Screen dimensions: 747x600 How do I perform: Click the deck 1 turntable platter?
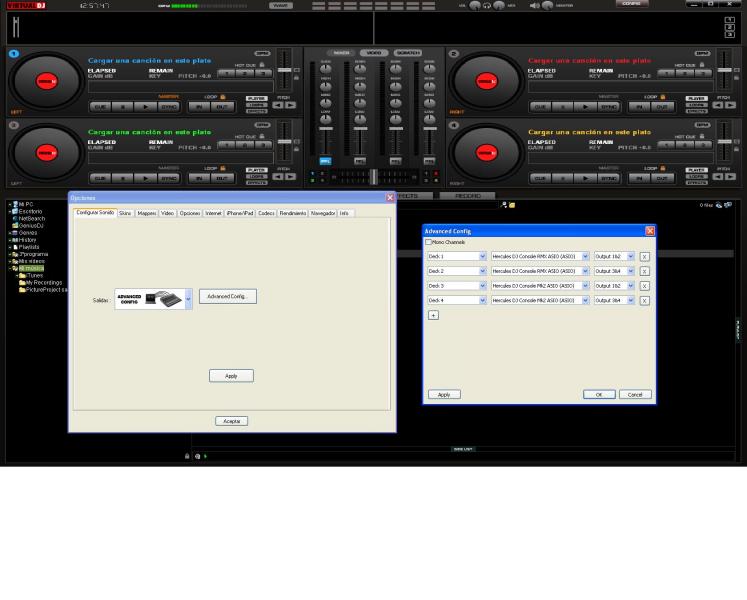[x=46, y=81]
